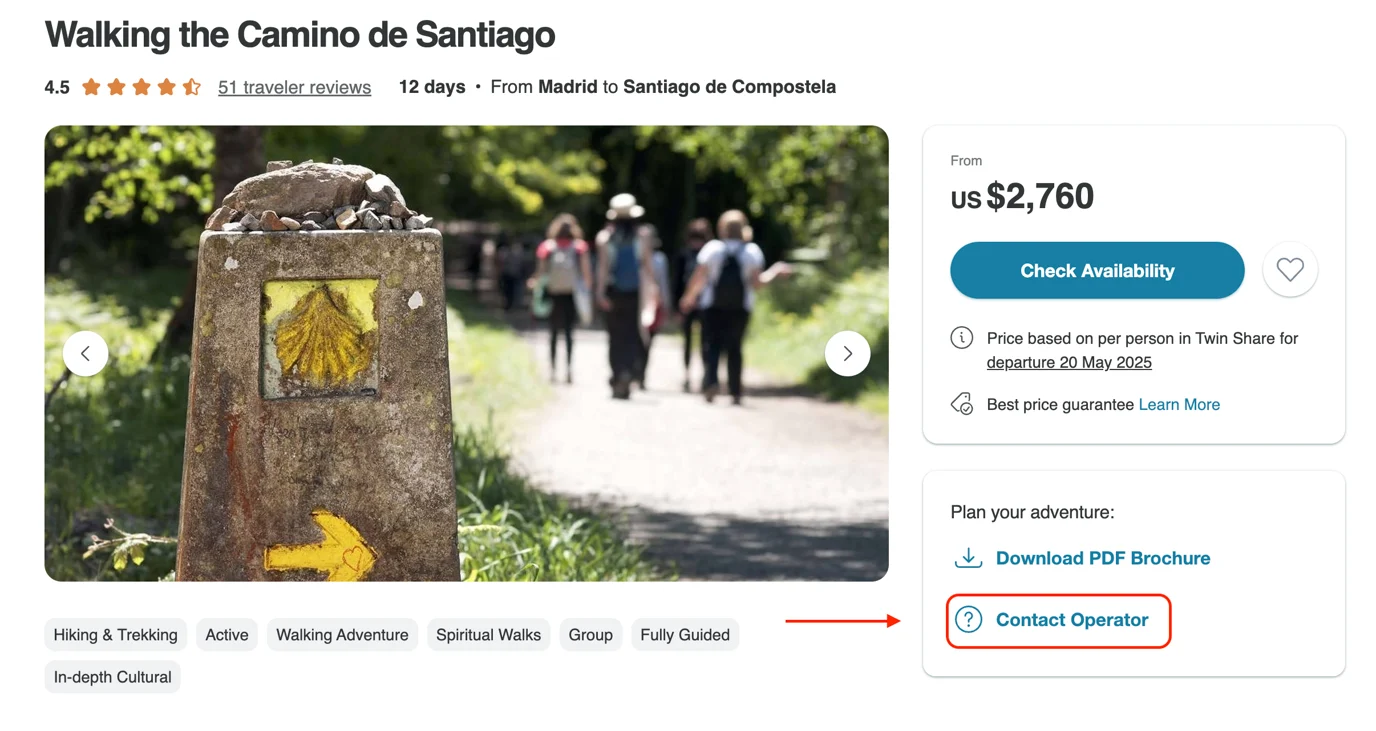The height and width of the screenshot is (731, 1376).
Task: Select the Walking Adventure tag
Action: coord(342,635)
